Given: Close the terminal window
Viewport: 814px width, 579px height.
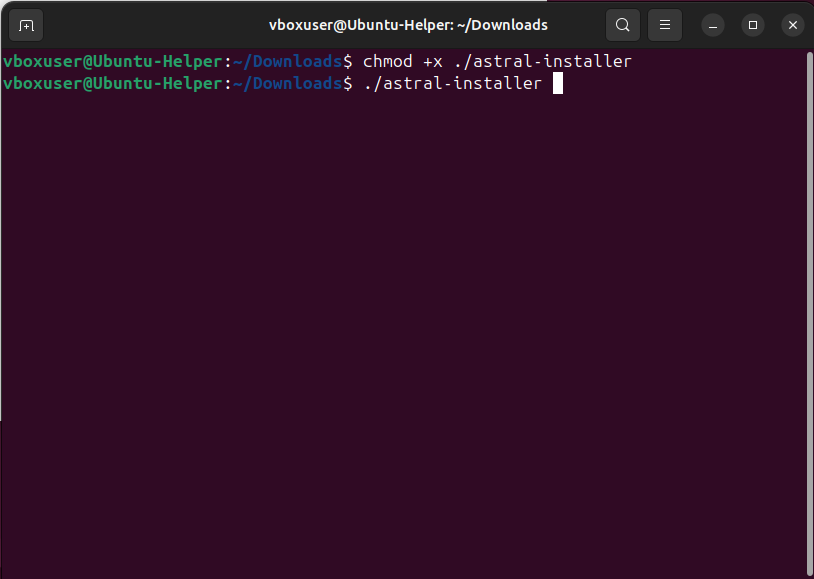Looking at the screenshot, I should [x=793, y=25].
